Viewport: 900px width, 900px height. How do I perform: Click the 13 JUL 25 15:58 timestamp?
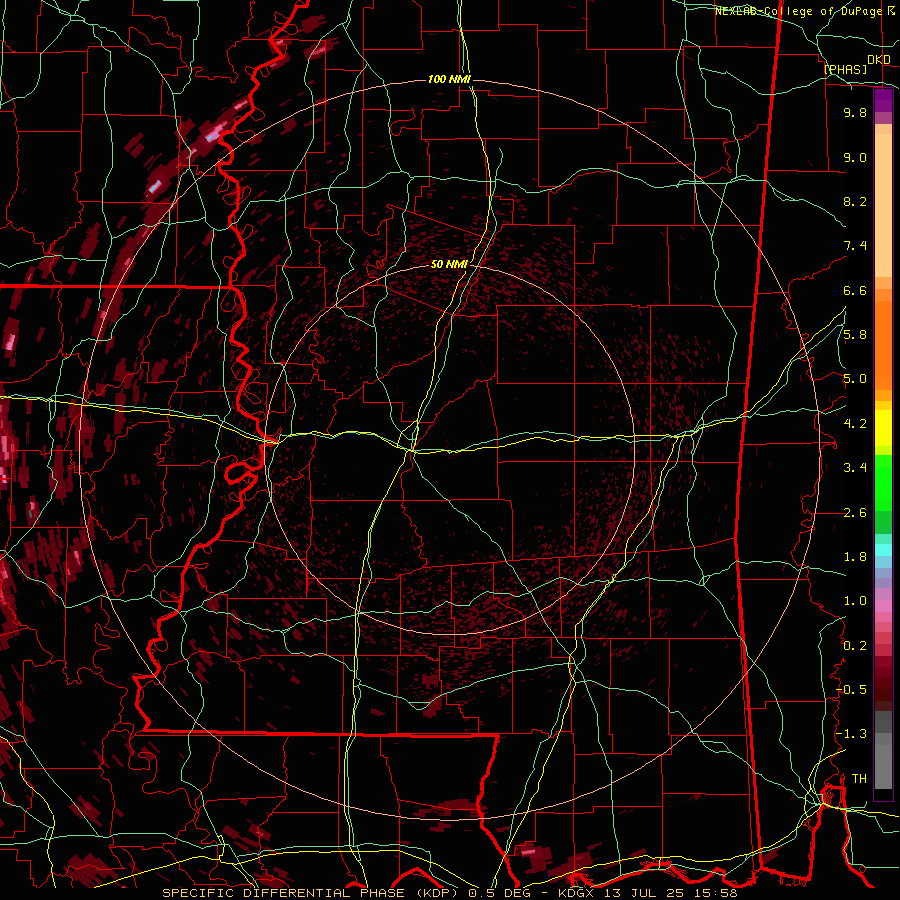point(669,893)
